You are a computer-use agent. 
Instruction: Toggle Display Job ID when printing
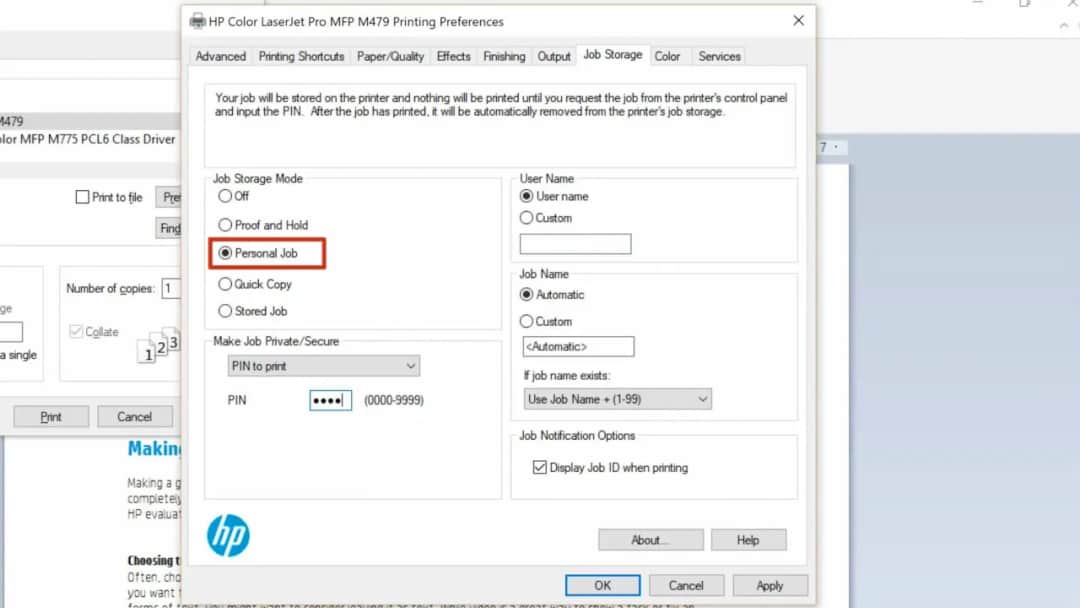[540, 467]
